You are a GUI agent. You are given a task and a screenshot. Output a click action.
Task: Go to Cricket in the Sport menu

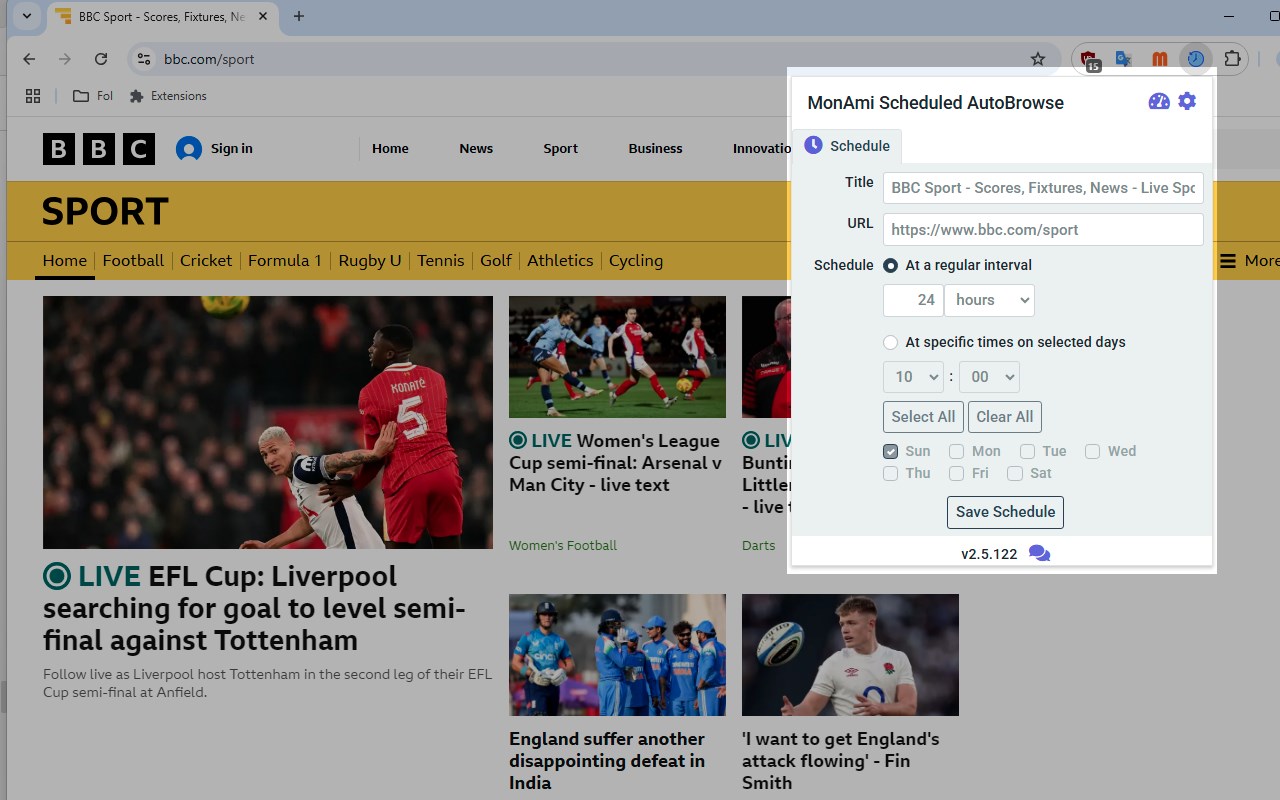click(x=206, y=261)
